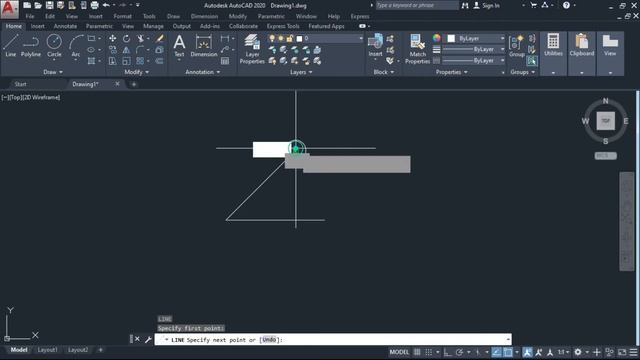The image size is (640, 360).
Task: Click the Group icon
Action: (x=517, y=45)
